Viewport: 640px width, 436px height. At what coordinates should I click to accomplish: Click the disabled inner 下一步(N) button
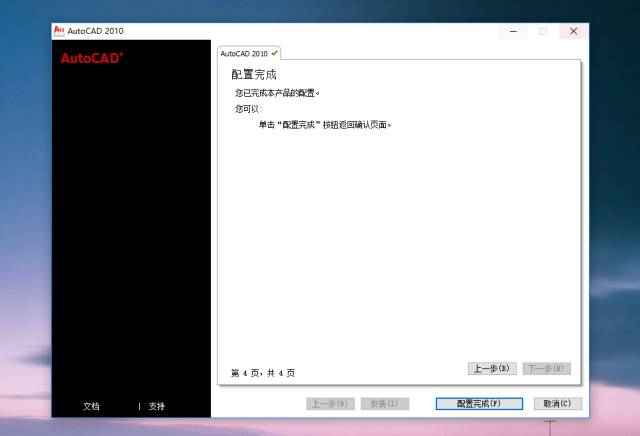click(x=547, y=369)
